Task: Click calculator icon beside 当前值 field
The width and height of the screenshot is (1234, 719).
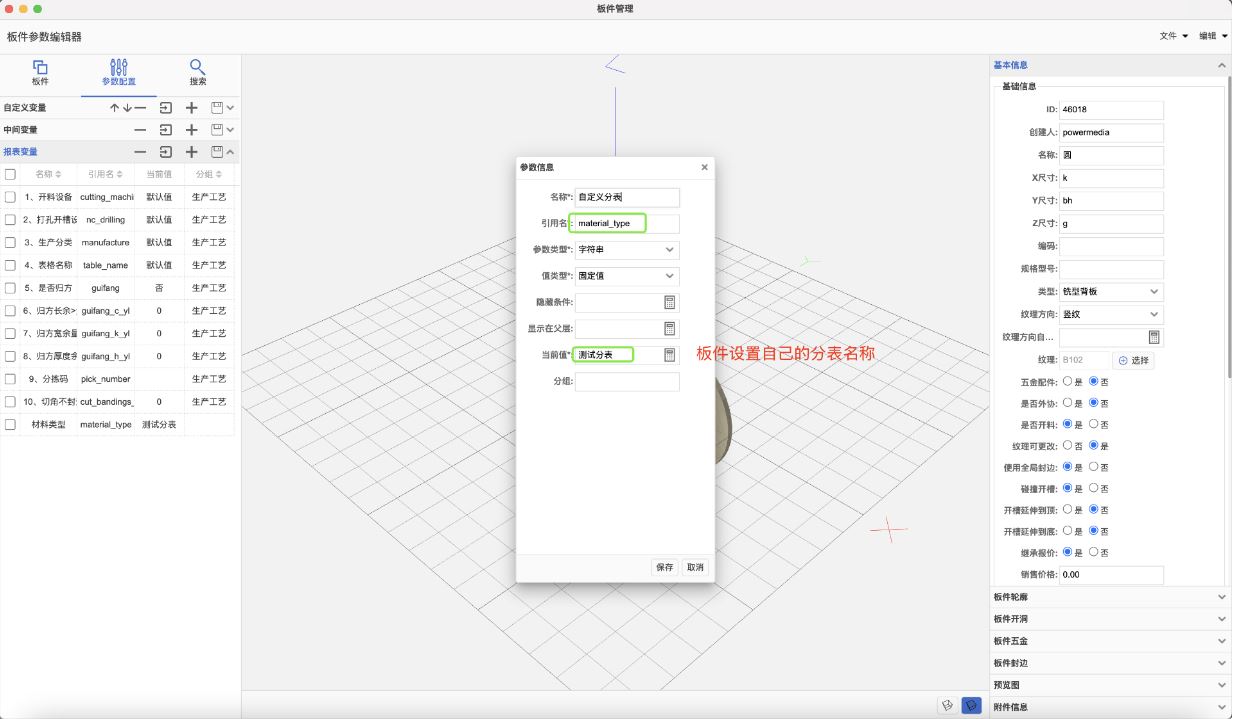Action: click(x=670, y=355)
